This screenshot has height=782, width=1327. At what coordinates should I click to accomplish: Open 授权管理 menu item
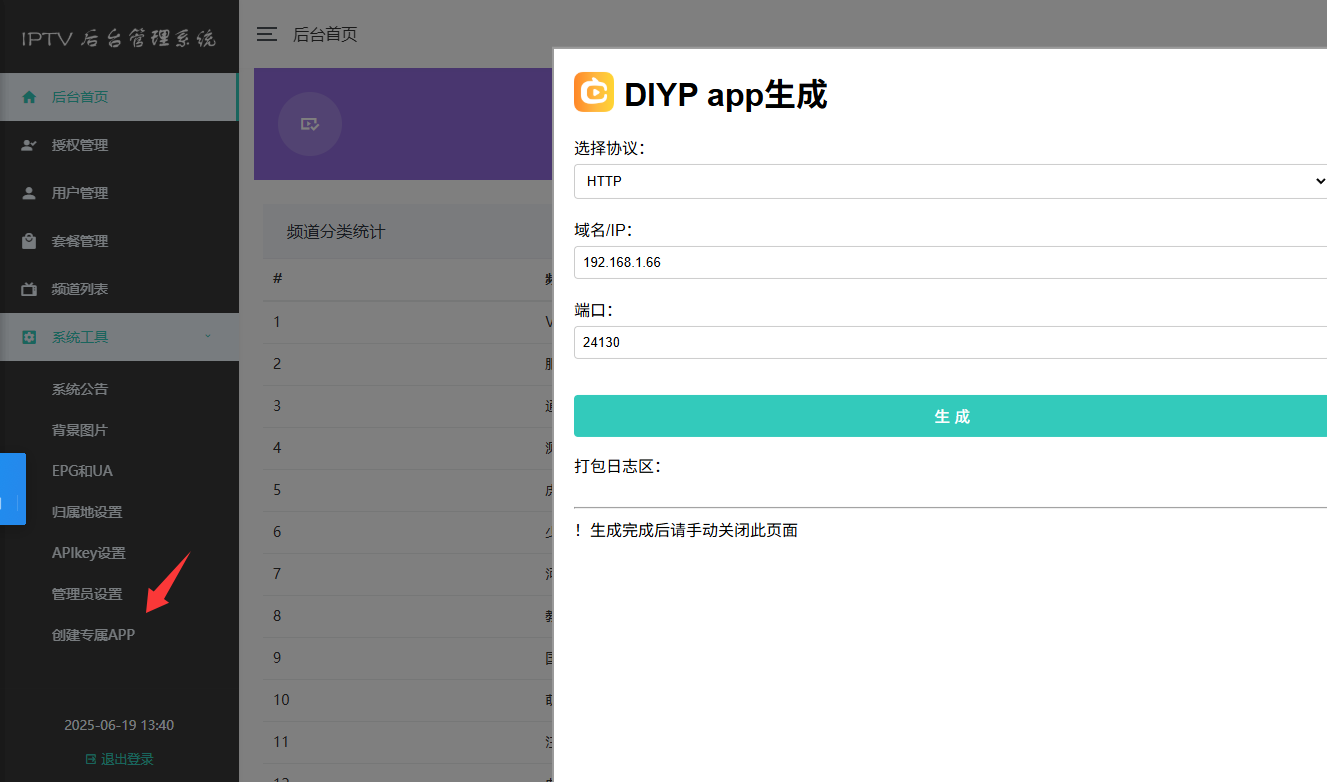pos(119,145)
